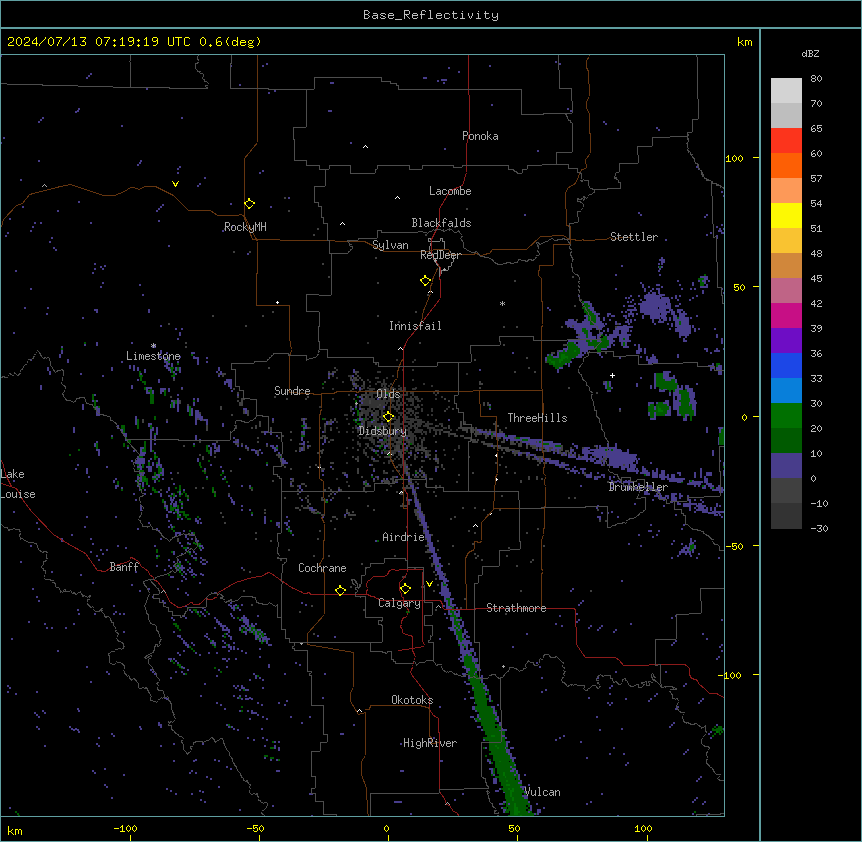Viewport: 862px width, 842px height.
Task: Click the yellow diamond marker below Cochrane
Action: [340, 590]
